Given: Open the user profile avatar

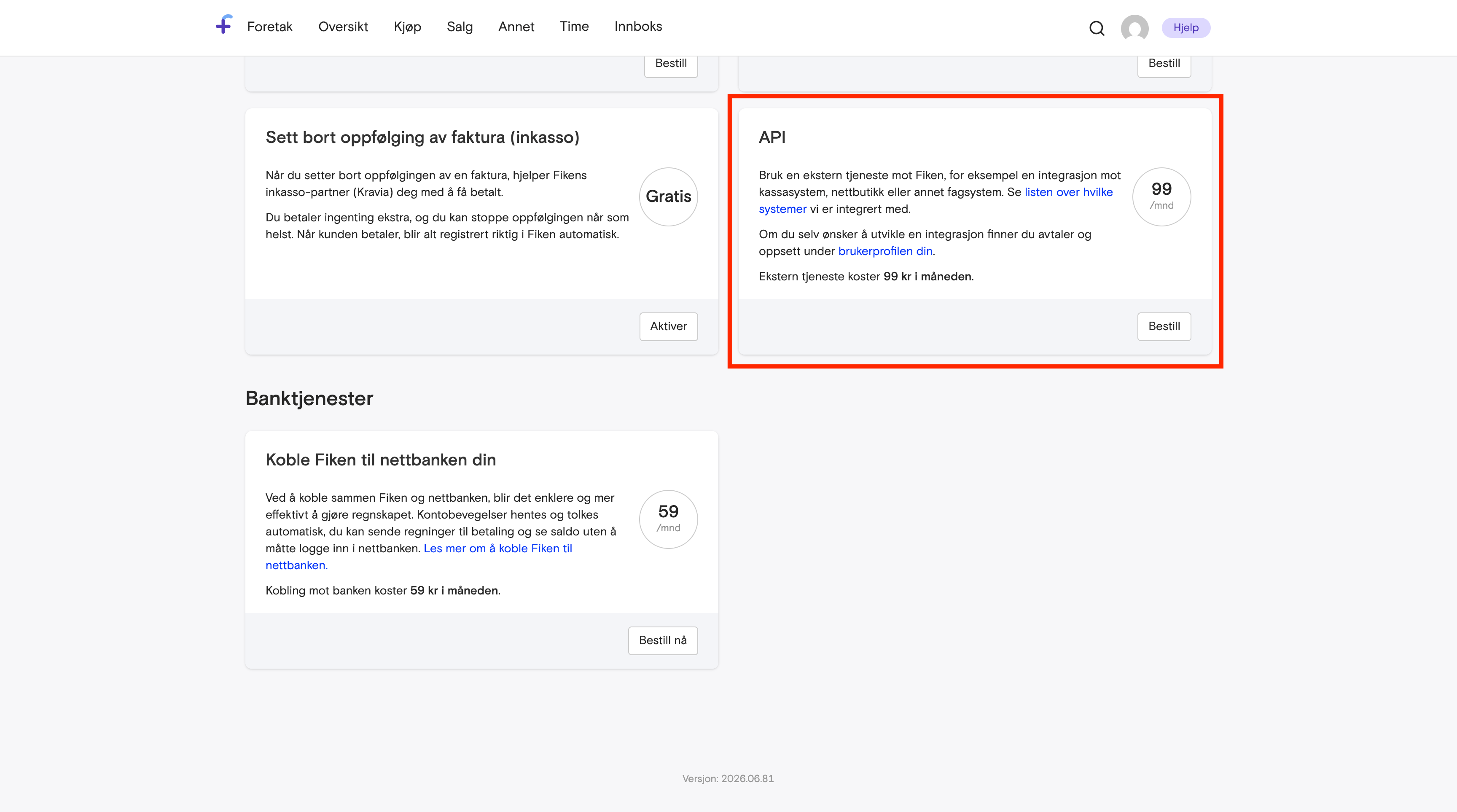Looking at the screenshot, I should point(1134,28).
